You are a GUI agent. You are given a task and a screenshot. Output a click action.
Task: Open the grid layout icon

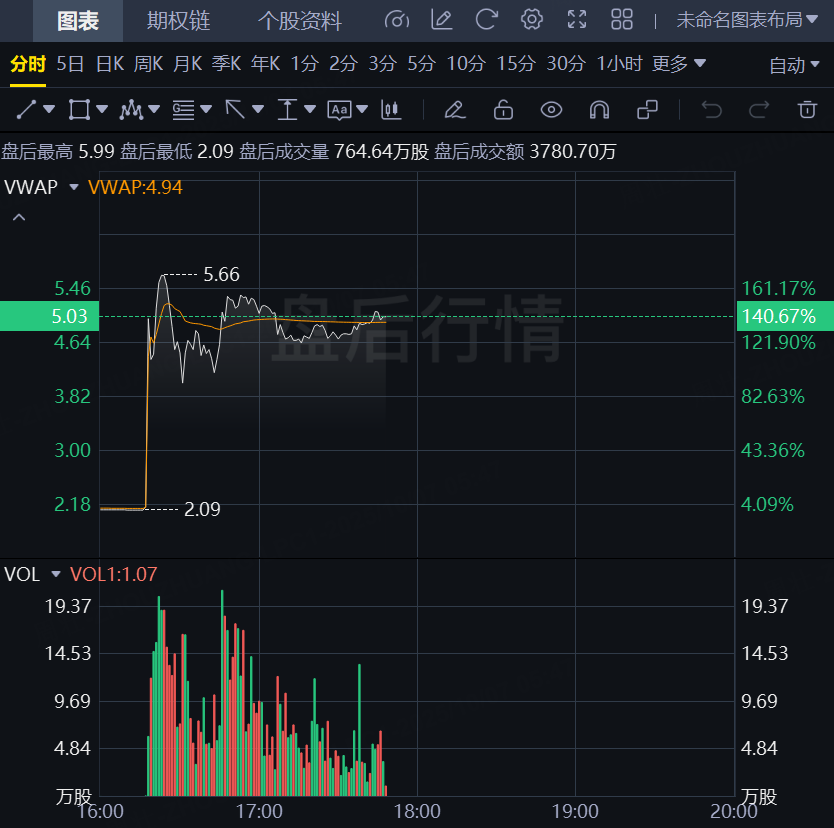[622, 19]
